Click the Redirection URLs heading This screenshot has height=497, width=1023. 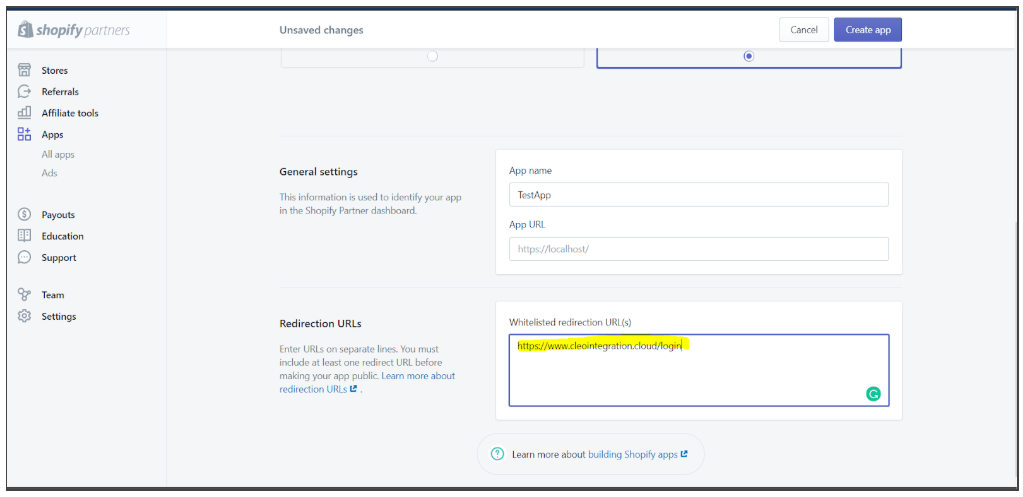[x=320, y=324]
